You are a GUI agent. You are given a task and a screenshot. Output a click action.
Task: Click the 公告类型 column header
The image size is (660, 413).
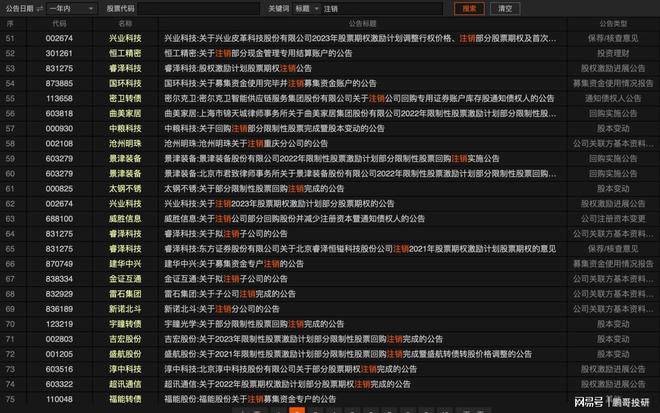[613, 24]
